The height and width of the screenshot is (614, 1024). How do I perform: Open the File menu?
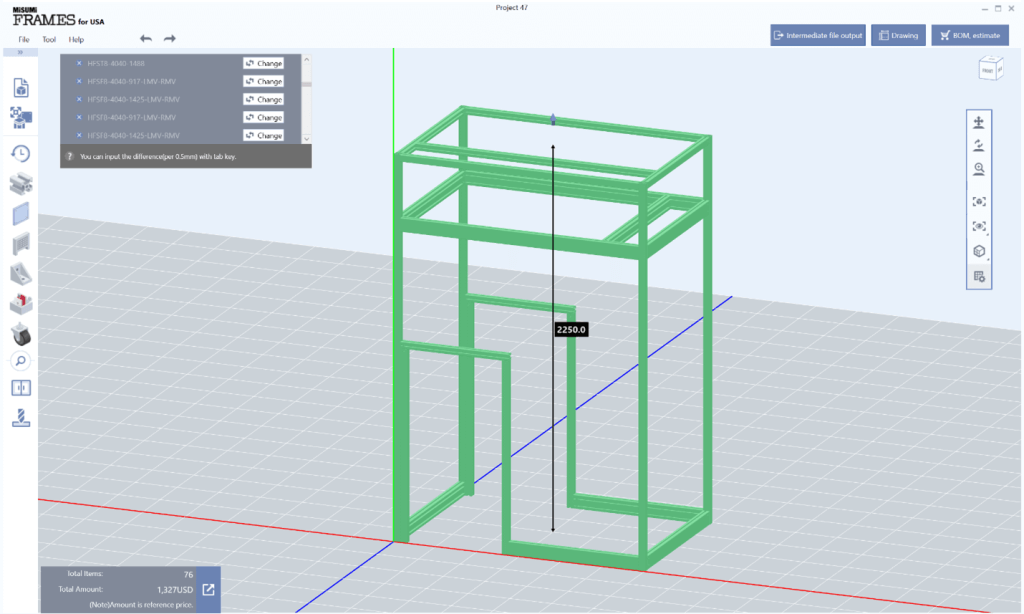pos(24,39)
